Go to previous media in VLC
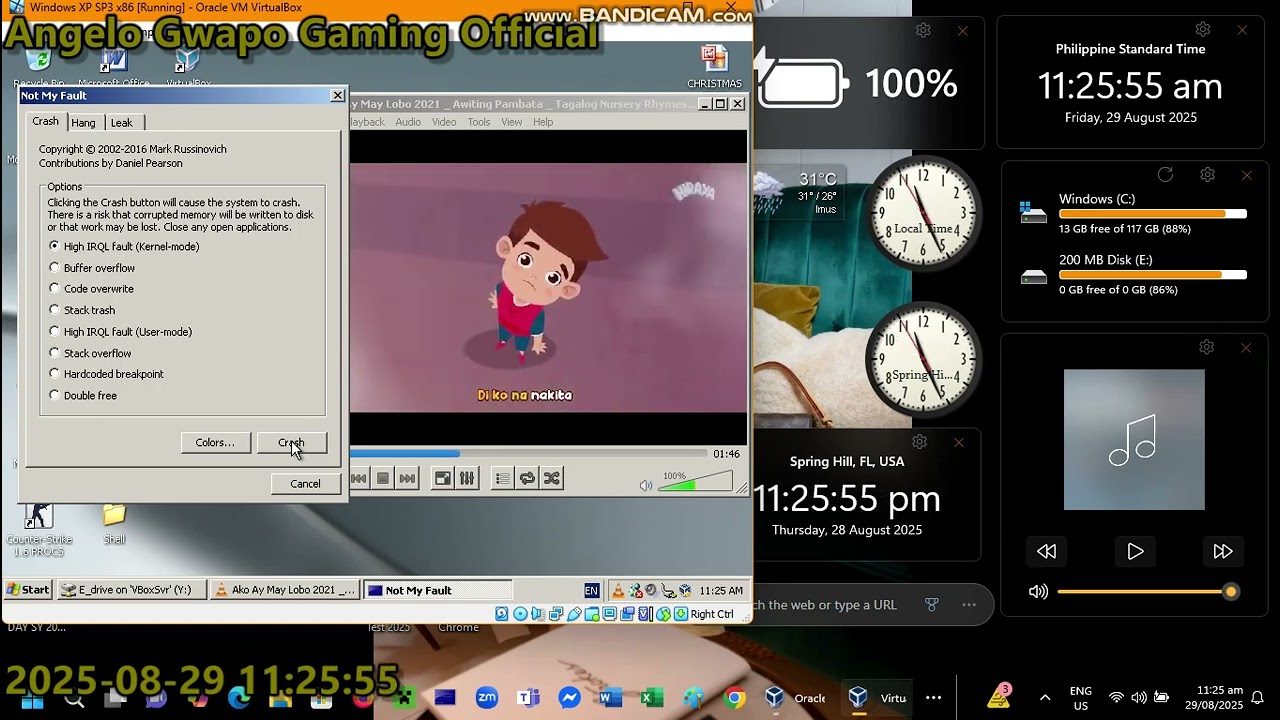Viewport: 1280px width, 720px height. (358, 479)
